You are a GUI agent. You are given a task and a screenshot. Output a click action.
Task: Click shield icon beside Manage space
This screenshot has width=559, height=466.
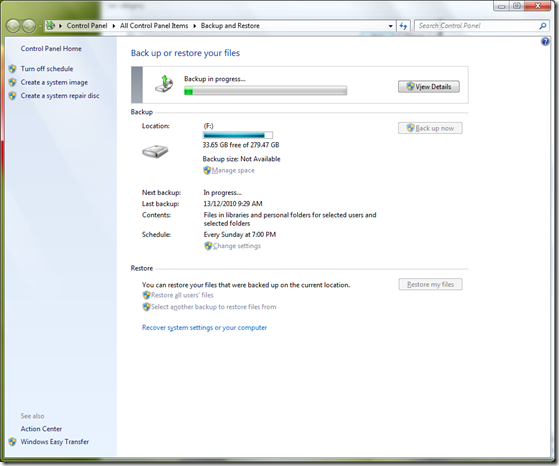(x=207, y=170)
